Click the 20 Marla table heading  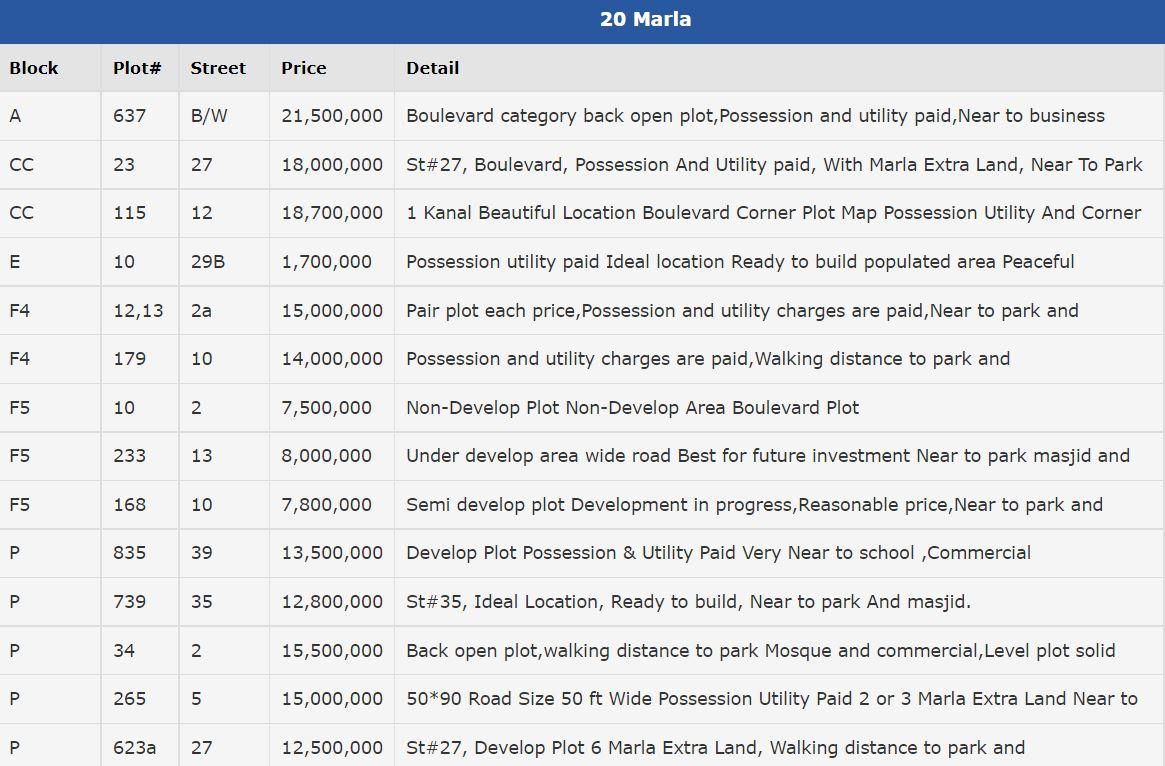(645, 19)
